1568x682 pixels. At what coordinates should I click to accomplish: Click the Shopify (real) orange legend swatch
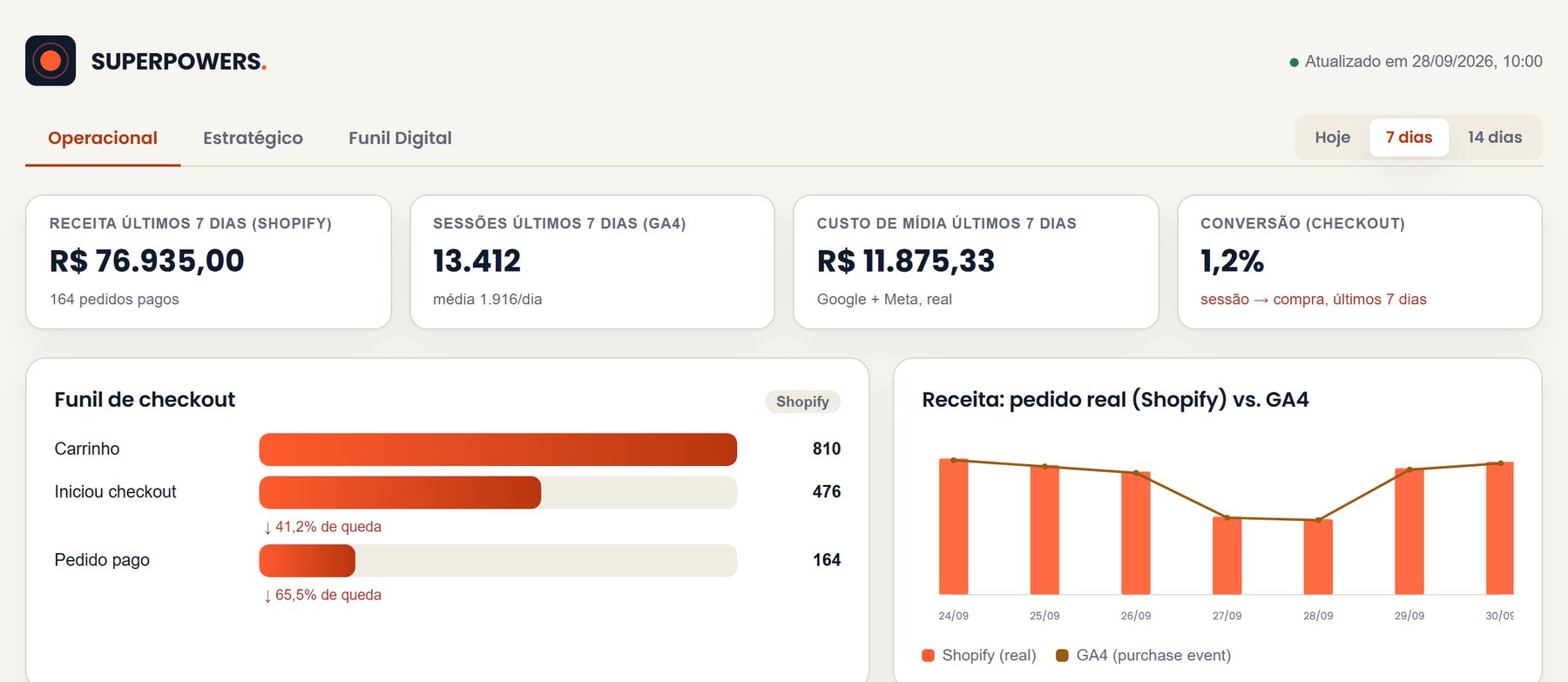point(928,655)
